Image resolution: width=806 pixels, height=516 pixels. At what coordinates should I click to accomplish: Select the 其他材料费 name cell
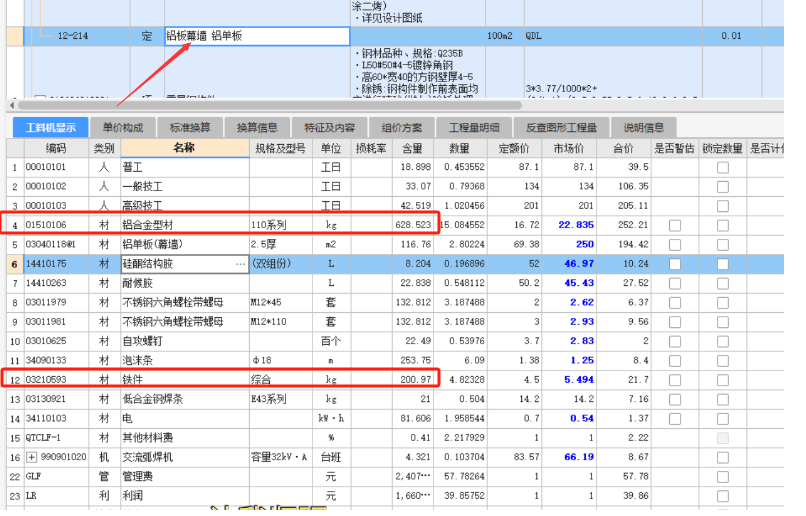coord(185,438)
